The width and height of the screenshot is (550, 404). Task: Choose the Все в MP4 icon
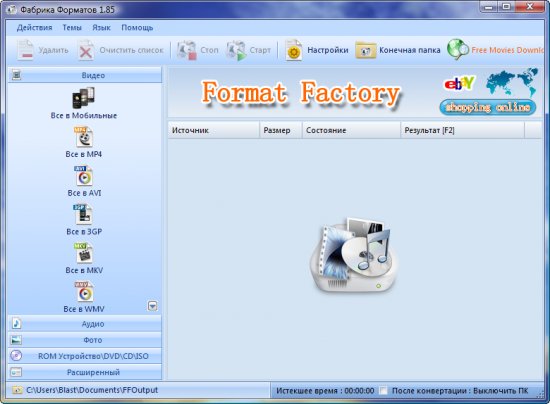[x=83, y=137]
